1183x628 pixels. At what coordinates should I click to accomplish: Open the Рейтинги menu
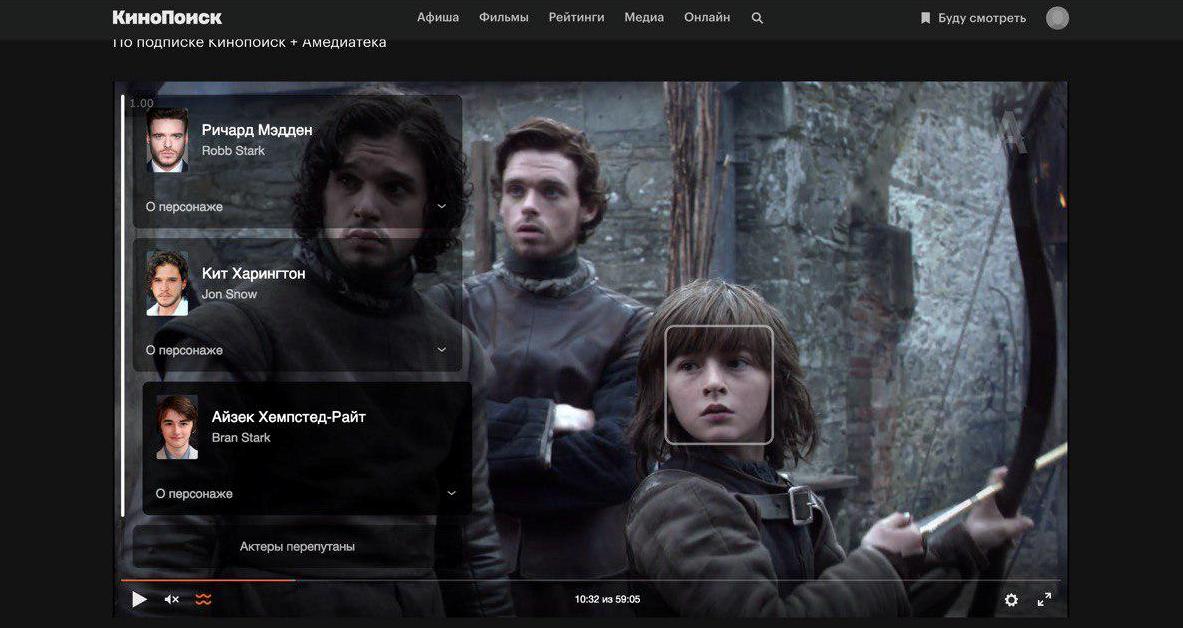click(576, 17)
